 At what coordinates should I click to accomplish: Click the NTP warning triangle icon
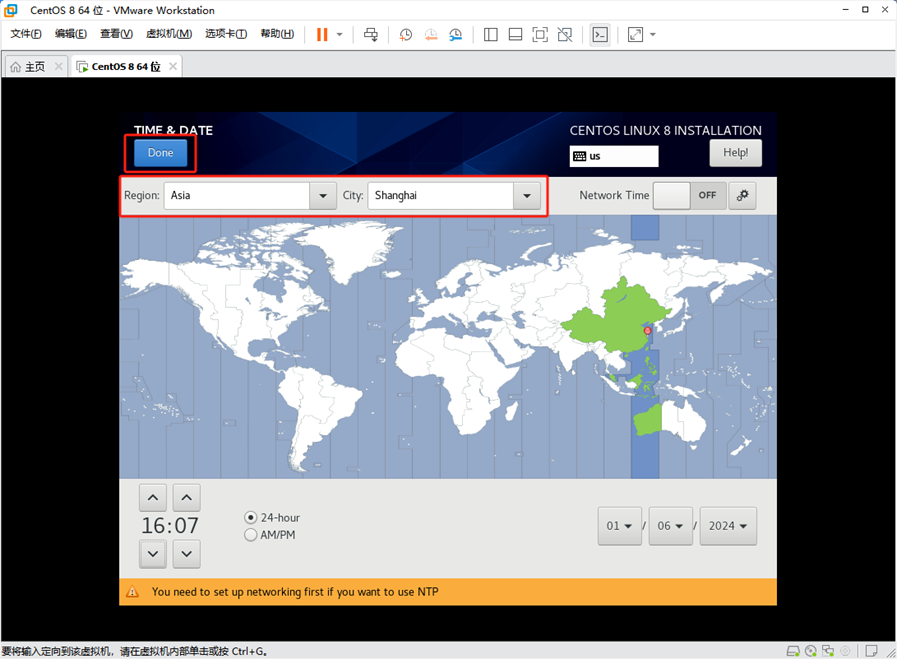(x=132, y=592)
